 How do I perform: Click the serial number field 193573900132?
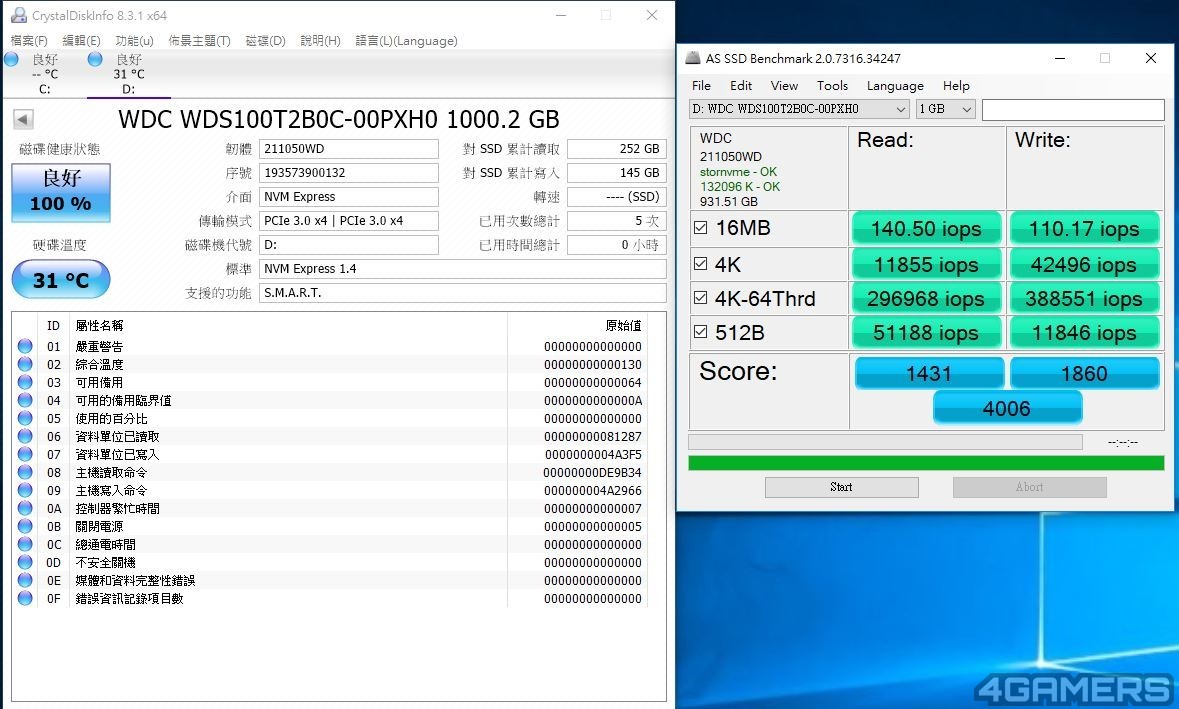point(349,173)
